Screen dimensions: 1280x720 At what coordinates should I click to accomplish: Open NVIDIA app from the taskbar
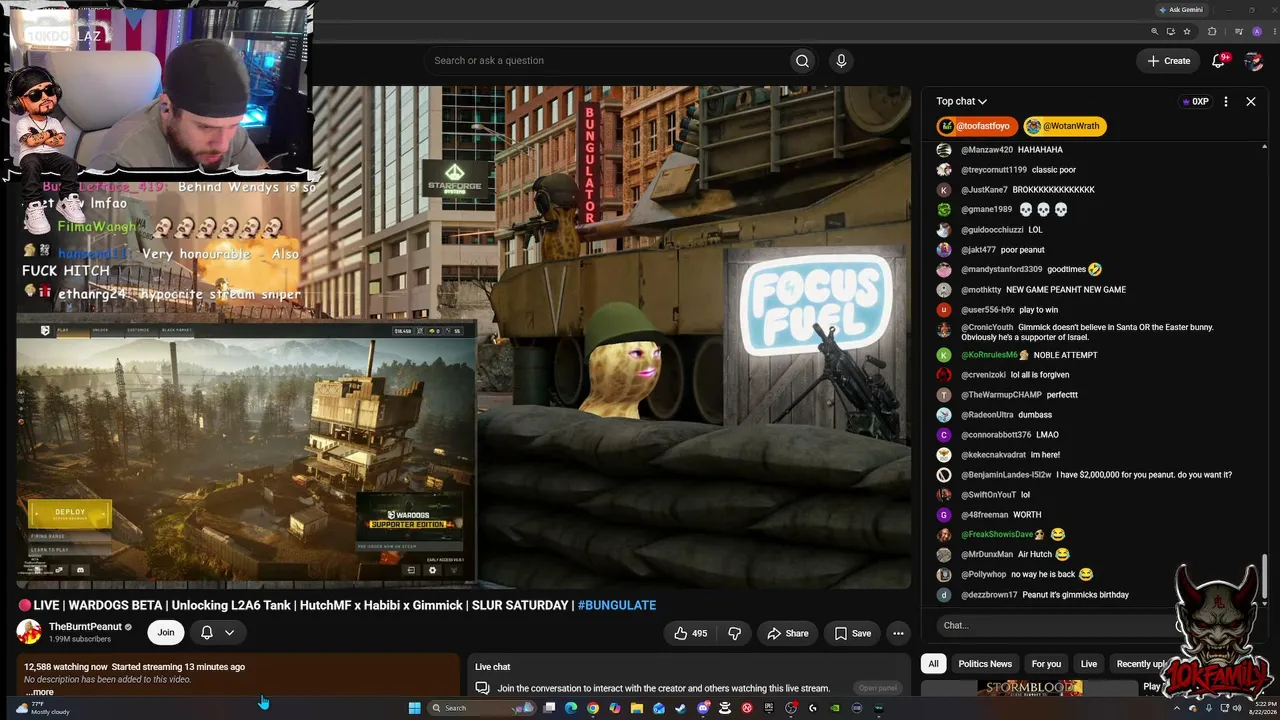click(835, 708)
